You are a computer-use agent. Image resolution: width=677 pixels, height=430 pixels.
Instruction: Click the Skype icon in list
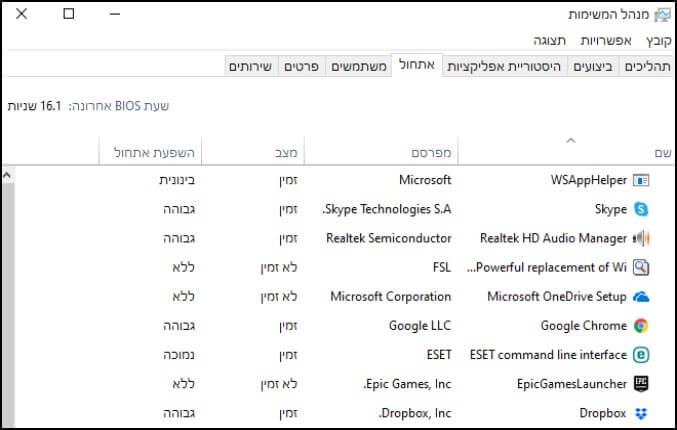(641, 209)
